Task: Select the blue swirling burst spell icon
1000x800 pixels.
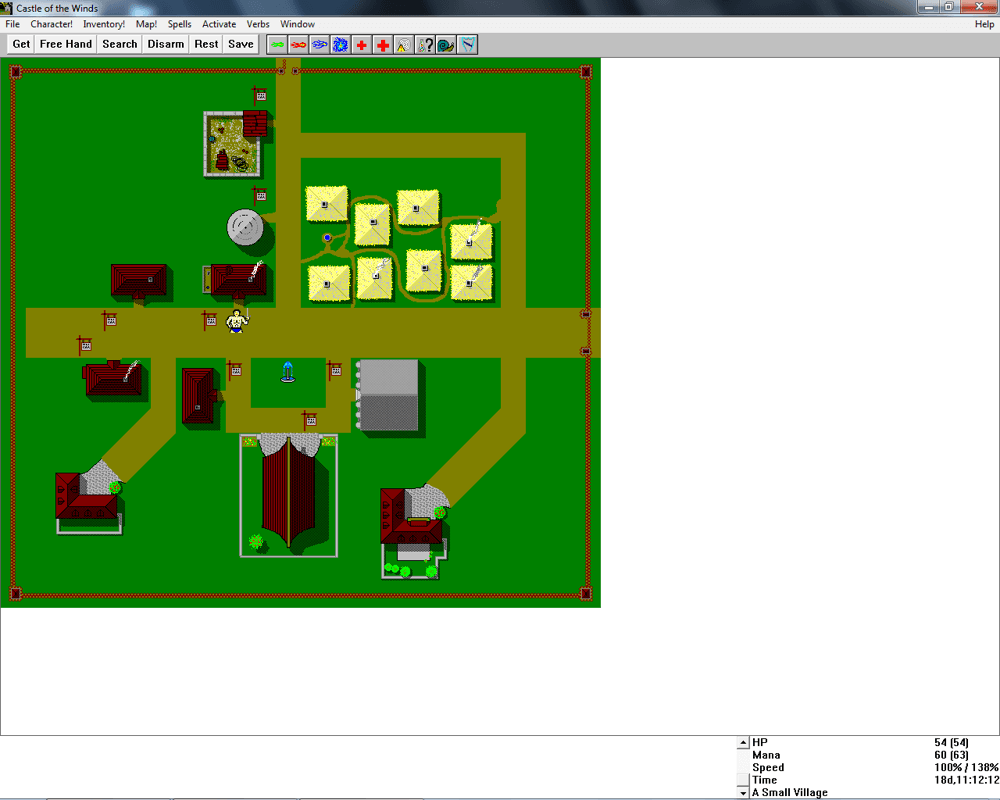Action: tap(340, 45)
